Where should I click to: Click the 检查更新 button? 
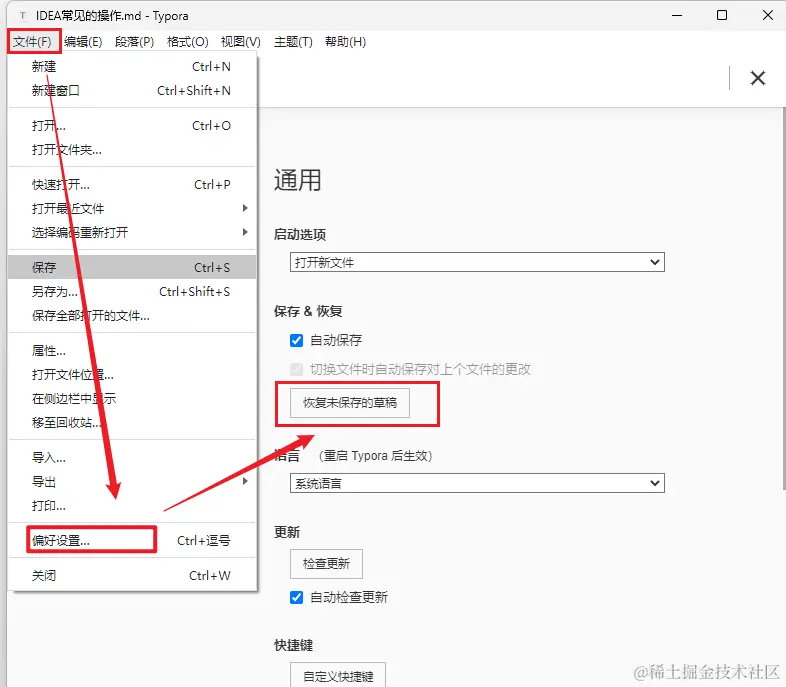click(x=326, y=564)
